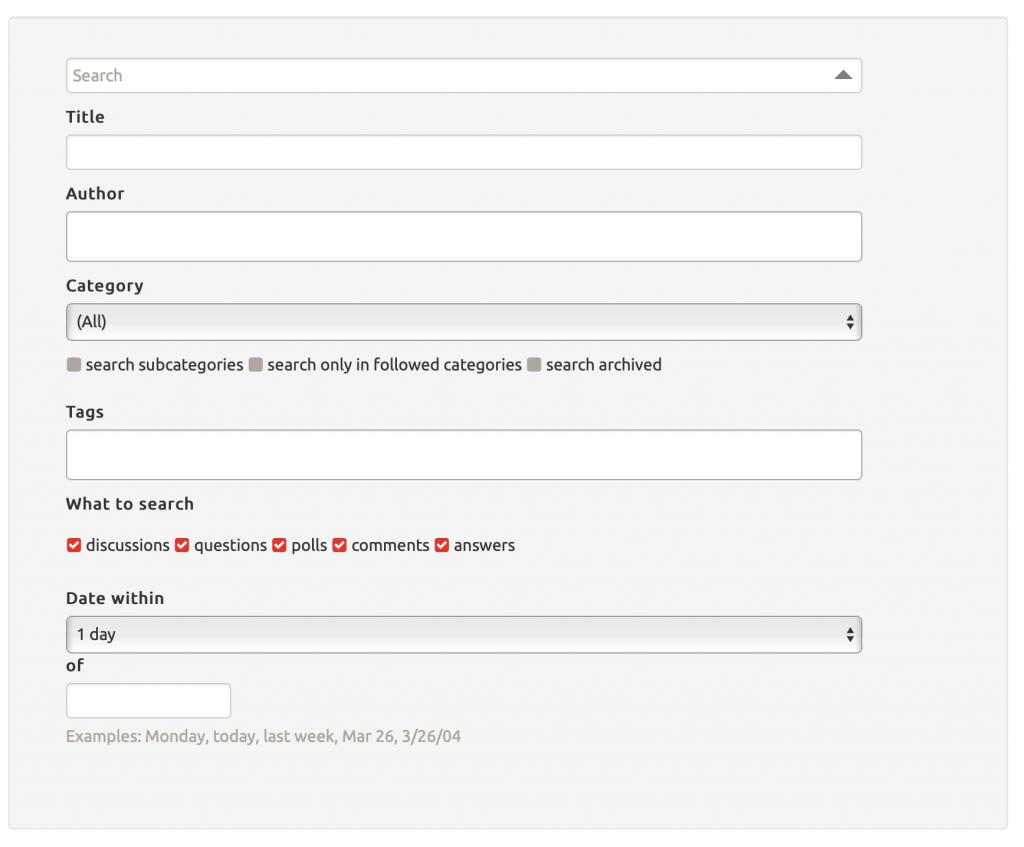1024x847 pixels.
Task: Uncheck the answers checkbox
Action: click(442, 545)
